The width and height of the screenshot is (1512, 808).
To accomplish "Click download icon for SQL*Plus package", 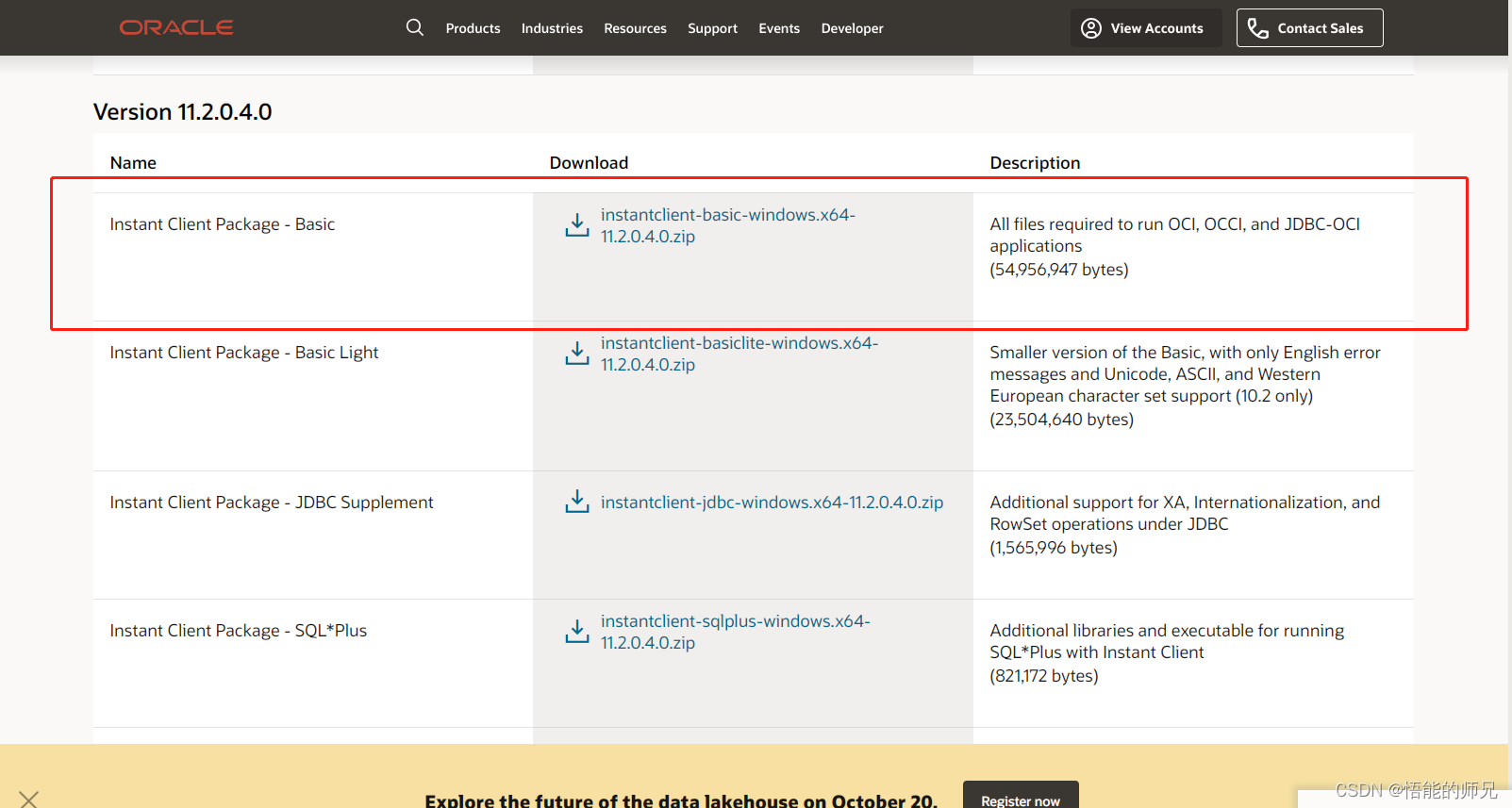I will 577,632.
